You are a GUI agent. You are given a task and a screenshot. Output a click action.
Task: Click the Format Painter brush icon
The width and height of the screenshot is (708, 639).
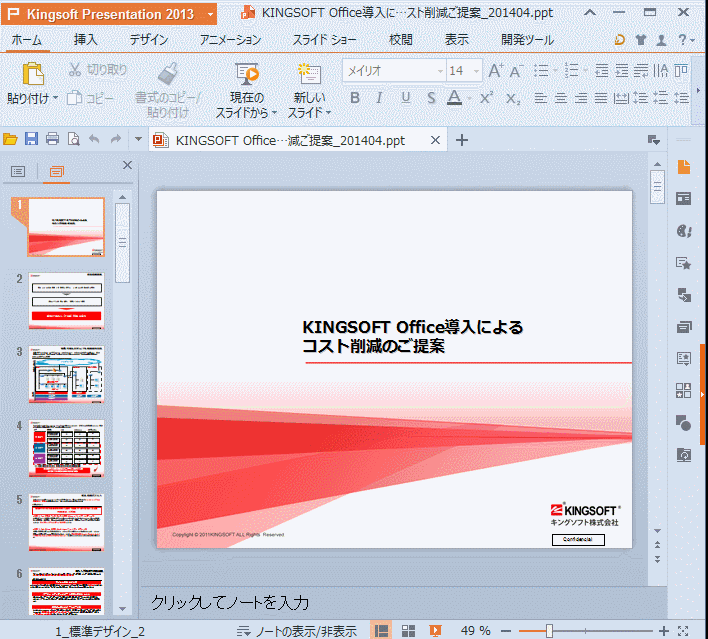pos(168,74)
